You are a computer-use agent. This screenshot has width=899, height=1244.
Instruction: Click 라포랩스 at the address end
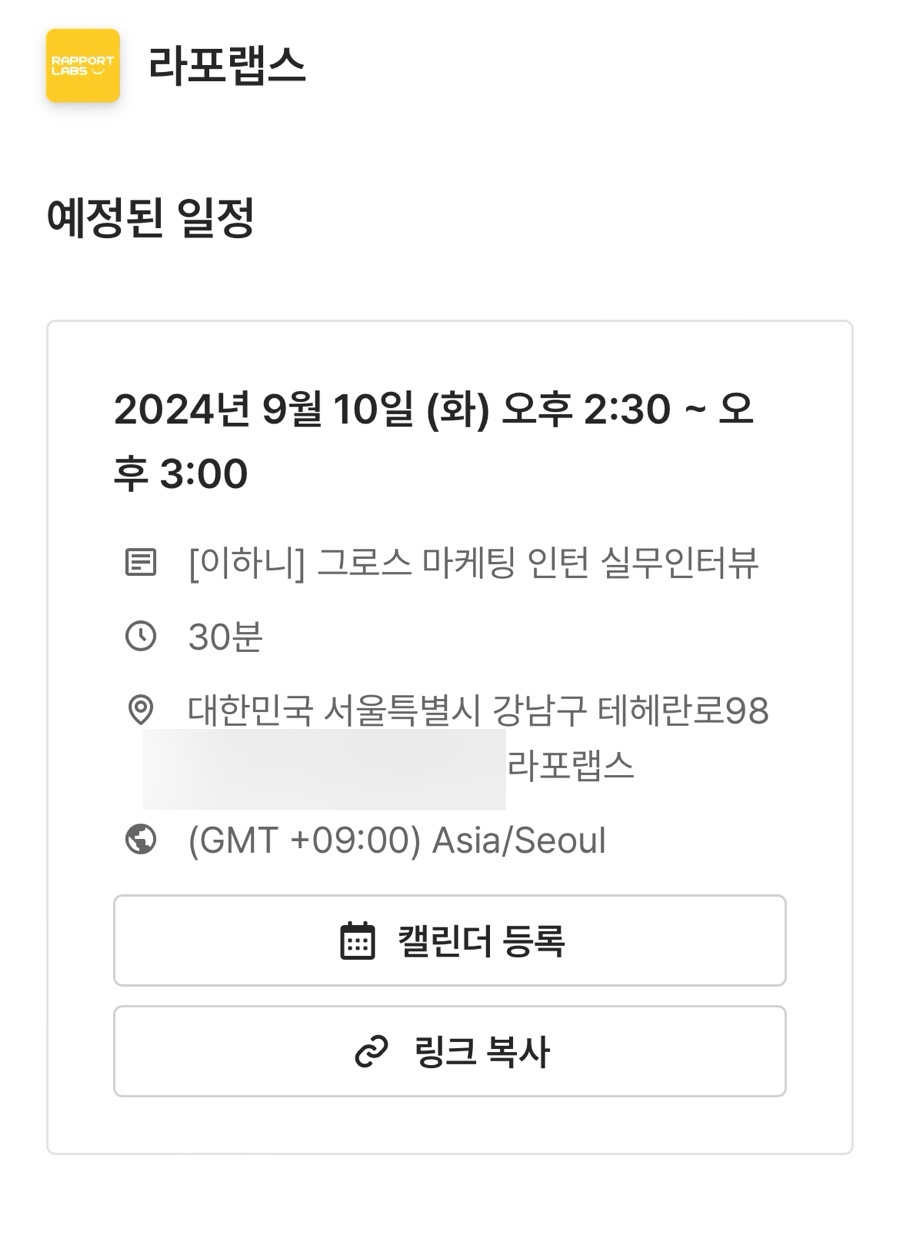click(x=572, y=767)
